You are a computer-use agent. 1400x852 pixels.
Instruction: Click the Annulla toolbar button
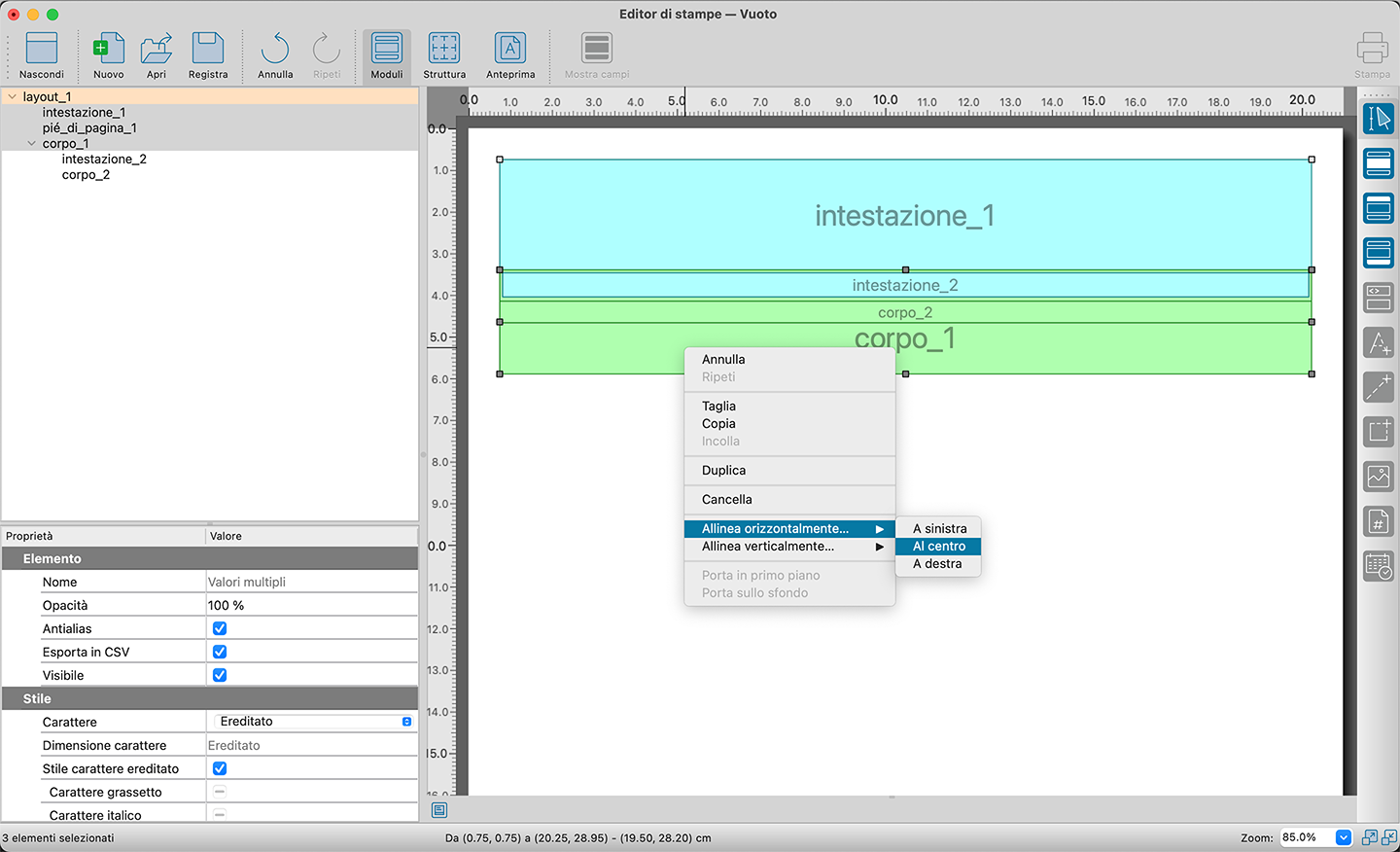275,50
